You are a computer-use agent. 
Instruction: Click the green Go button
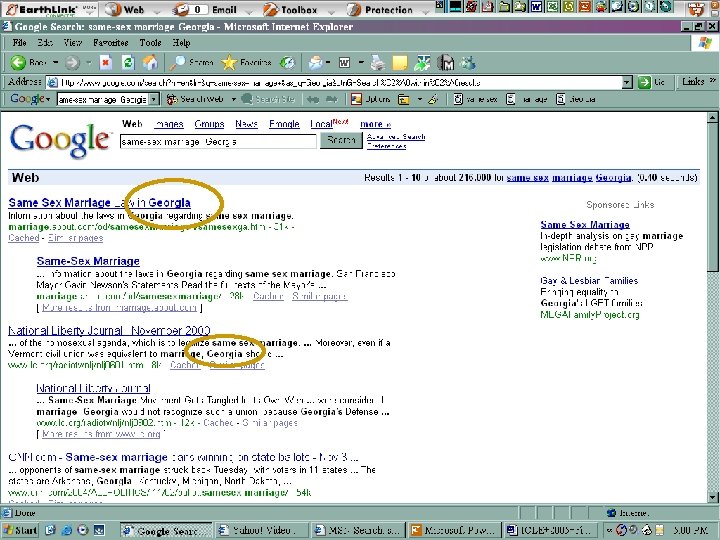tap(652, 82)
